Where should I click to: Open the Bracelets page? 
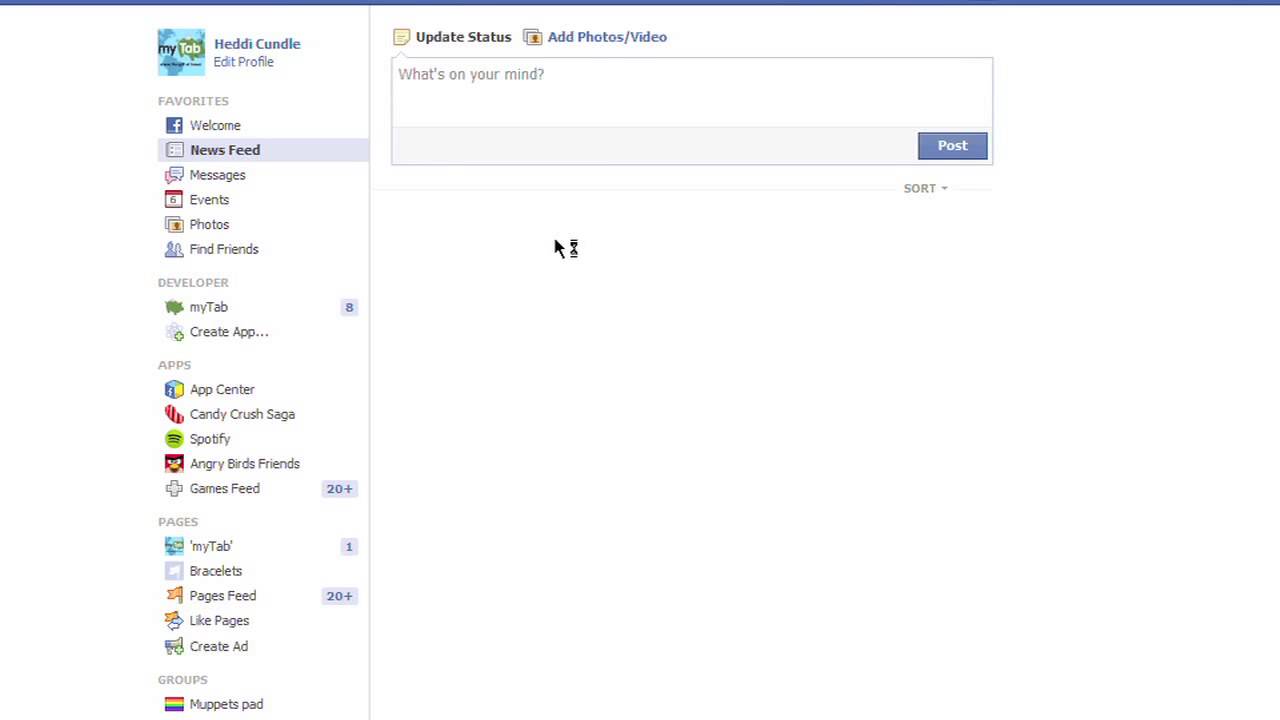[x=216, y=571]
